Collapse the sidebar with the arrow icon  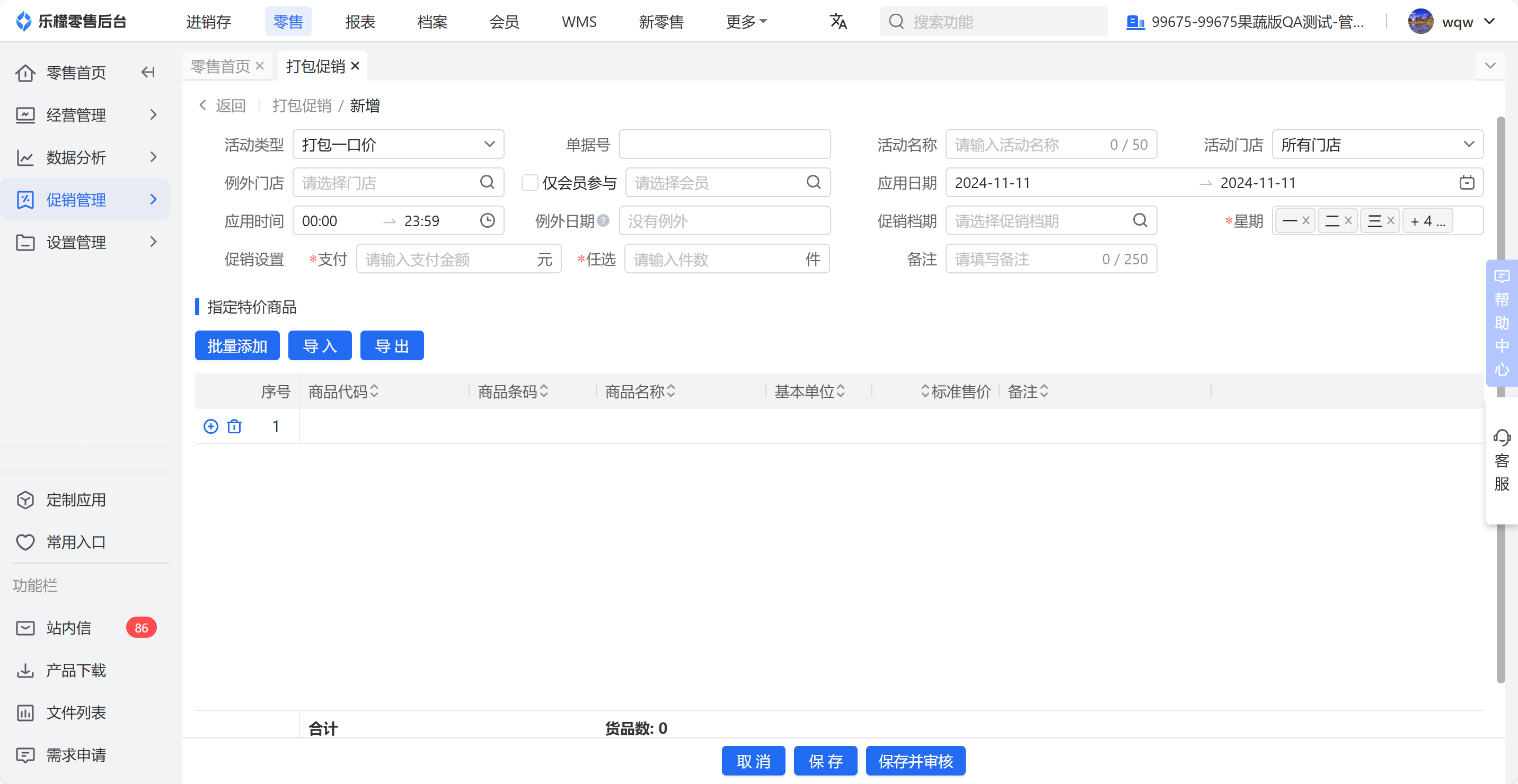click(x=148, y=73)
